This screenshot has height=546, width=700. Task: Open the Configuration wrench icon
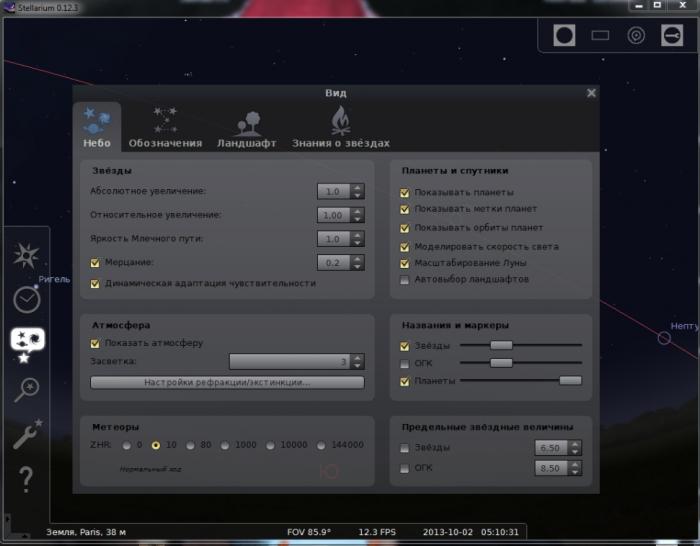pos(27,433)
